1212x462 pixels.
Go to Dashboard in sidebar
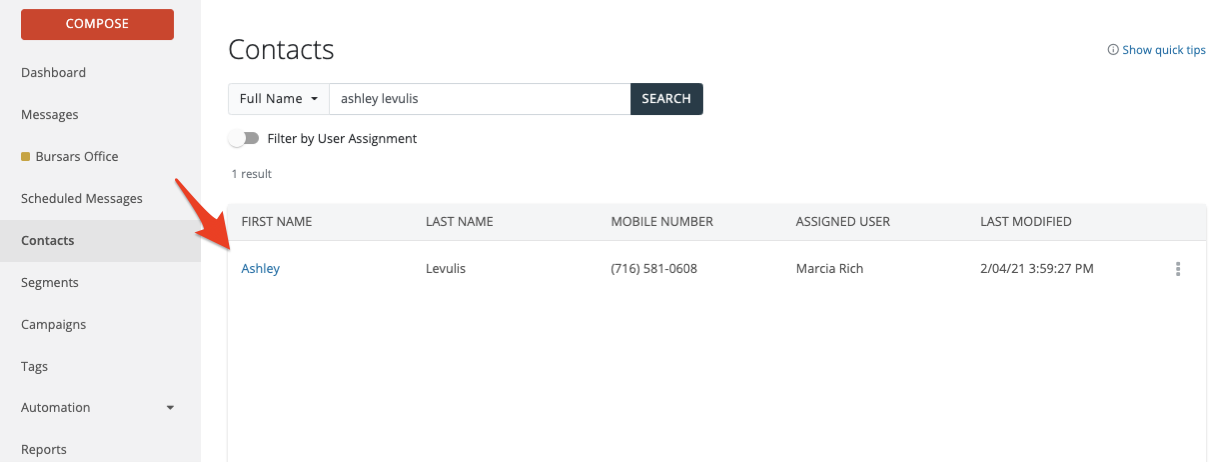53,73
